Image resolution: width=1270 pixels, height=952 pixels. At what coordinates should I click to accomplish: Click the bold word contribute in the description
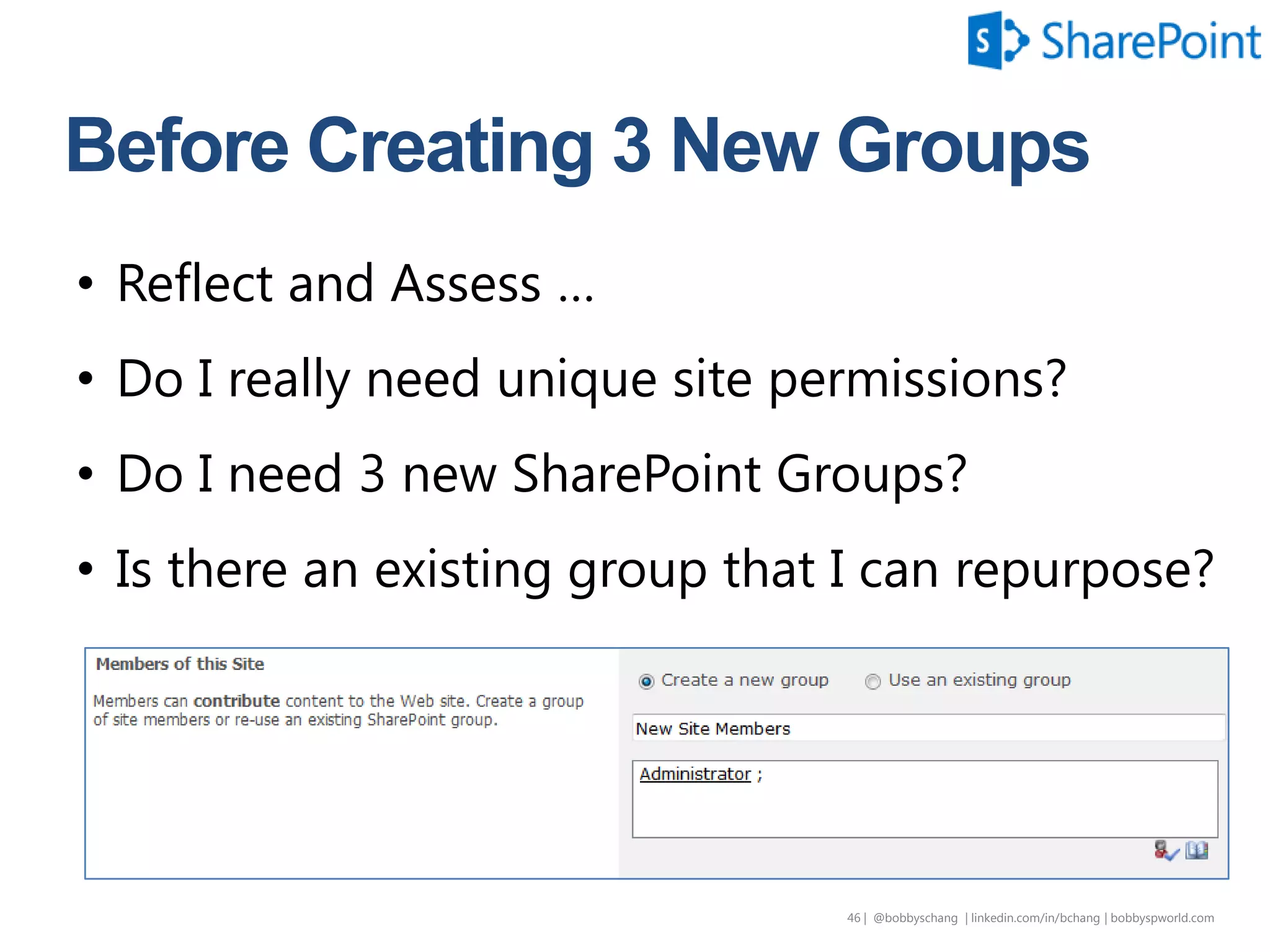click(x=236, y=701)
